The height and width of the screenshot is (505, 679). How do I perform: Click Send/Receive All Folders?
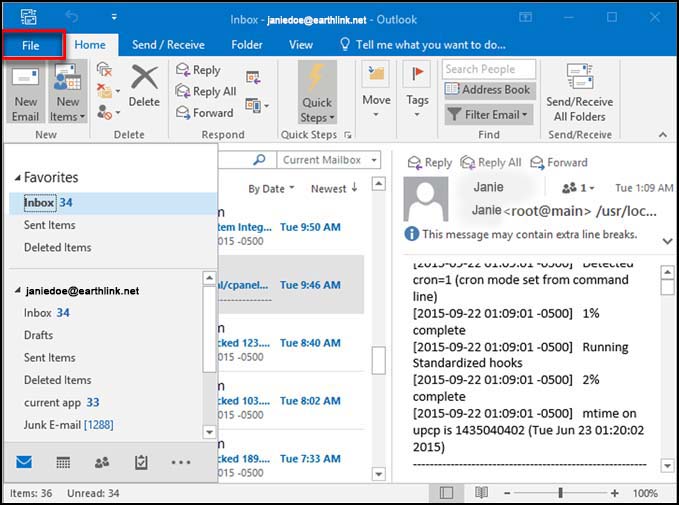tap(580, 93)
